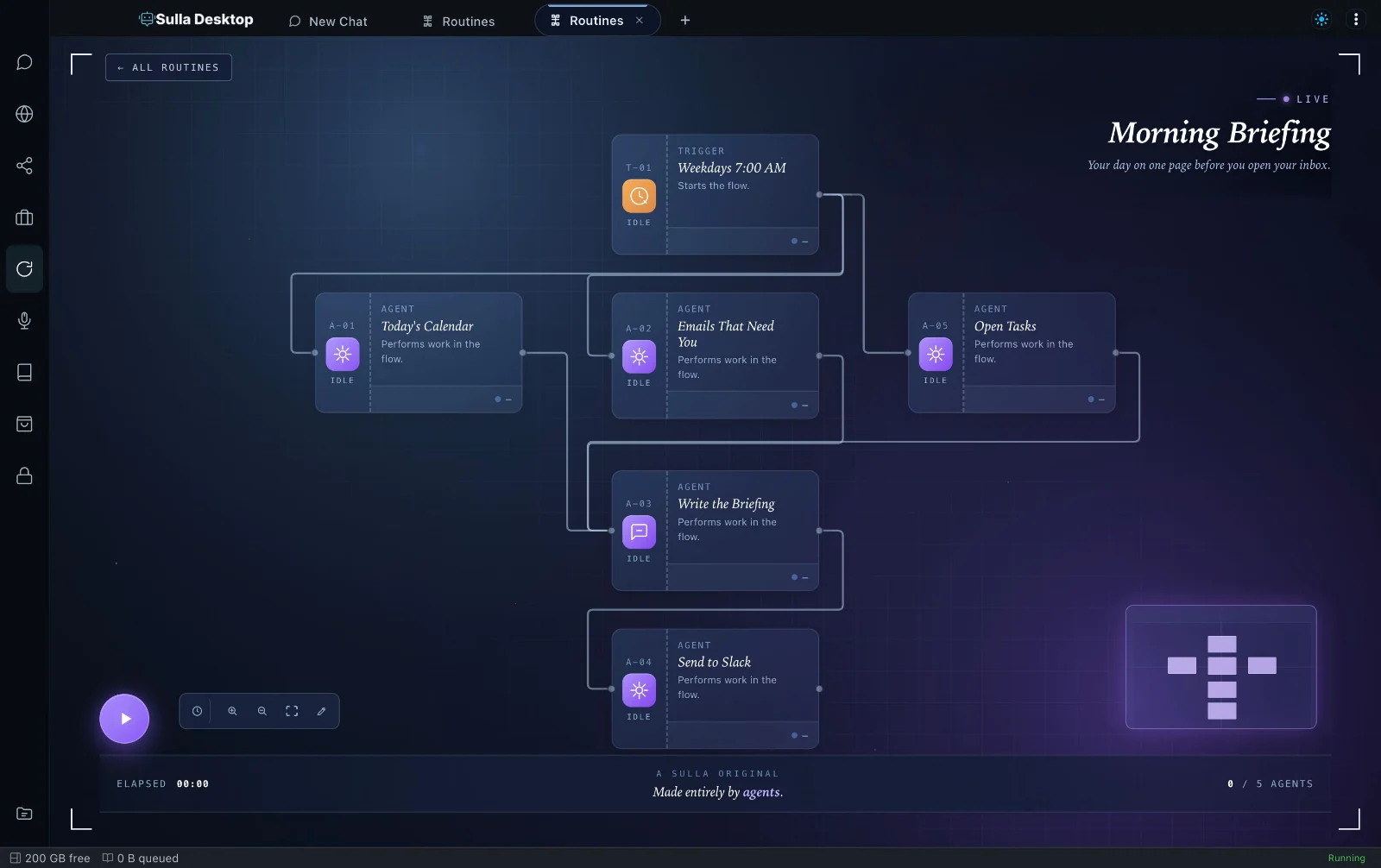Run the routine with the purple play button
Image resolution: width=1381 pixels, height=868 pixels.
[x=124, y=719]
